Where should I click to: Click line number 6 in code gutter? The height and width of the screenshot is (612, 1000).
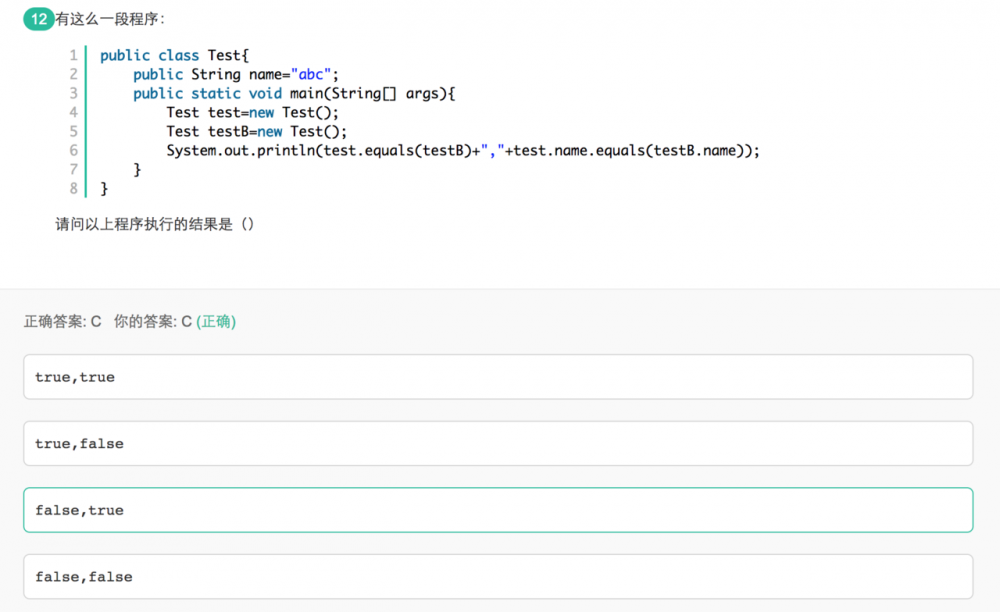73,150
